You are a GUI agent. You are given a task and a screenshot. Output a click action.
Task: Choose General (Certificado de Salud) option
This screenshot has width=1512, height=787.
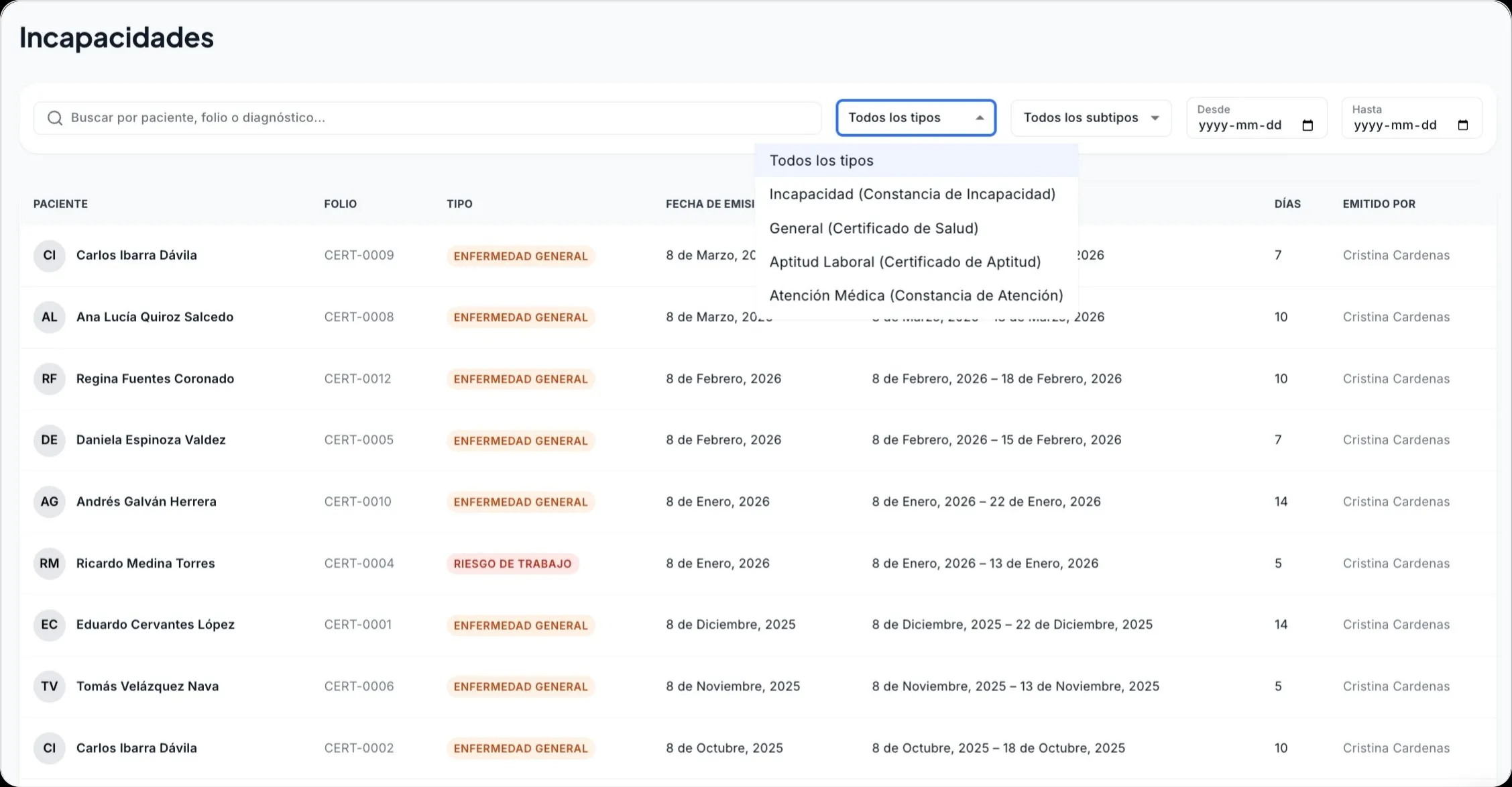pyautogui.click(x=873, y=229)
